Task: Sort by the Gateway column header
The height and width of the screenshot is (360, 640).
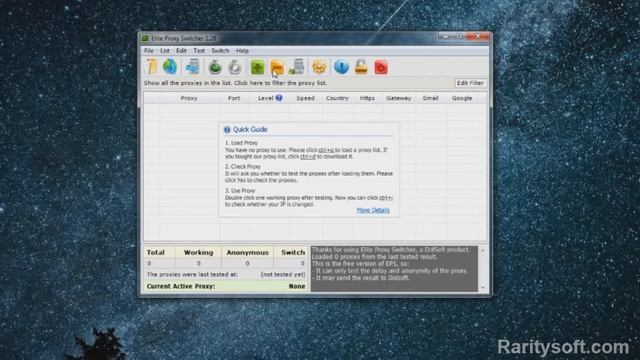Action: pos(399,98)
